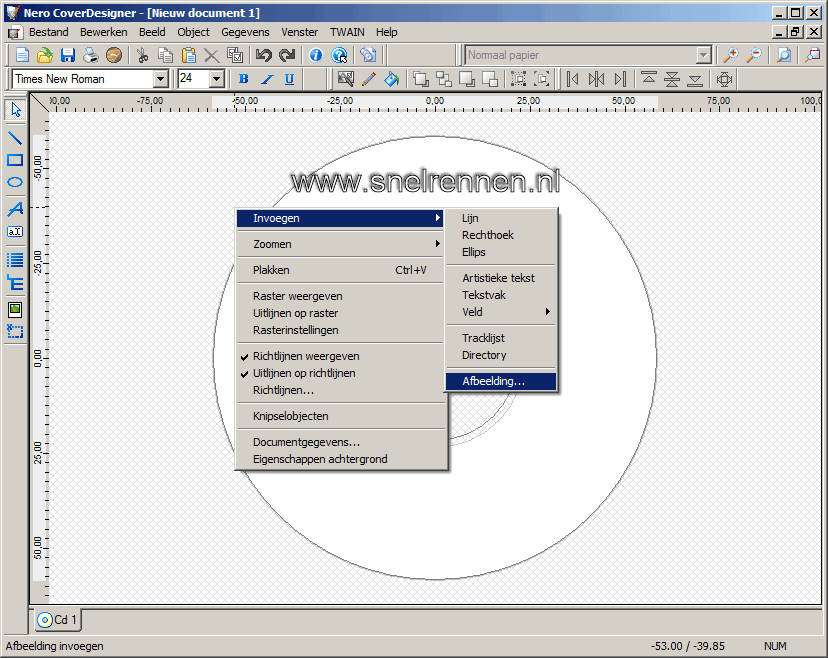Click the printer icon

tap(91, 55)
